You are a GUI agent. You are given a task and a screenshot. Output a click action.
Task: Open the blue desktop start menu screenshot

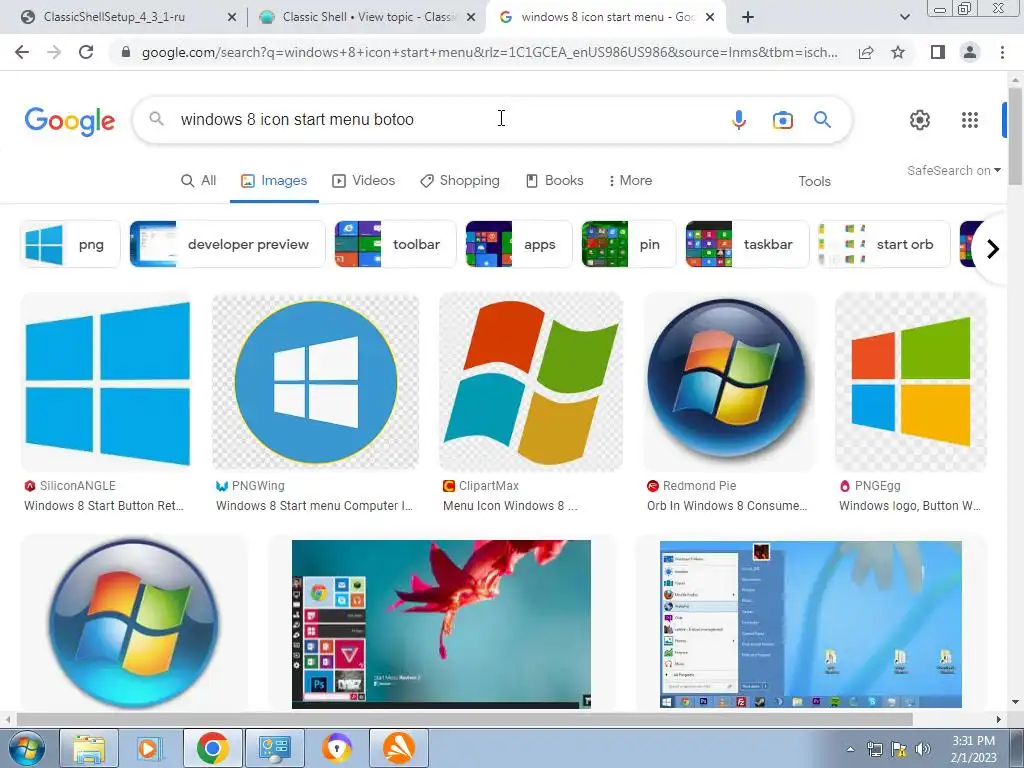point(810,624)
